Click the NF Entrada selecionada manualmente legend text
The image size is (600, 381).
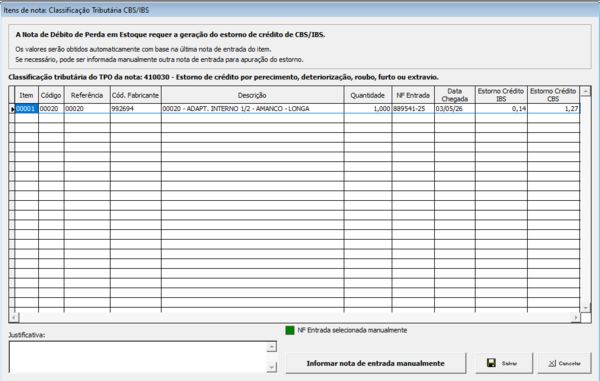coord(352,330)
